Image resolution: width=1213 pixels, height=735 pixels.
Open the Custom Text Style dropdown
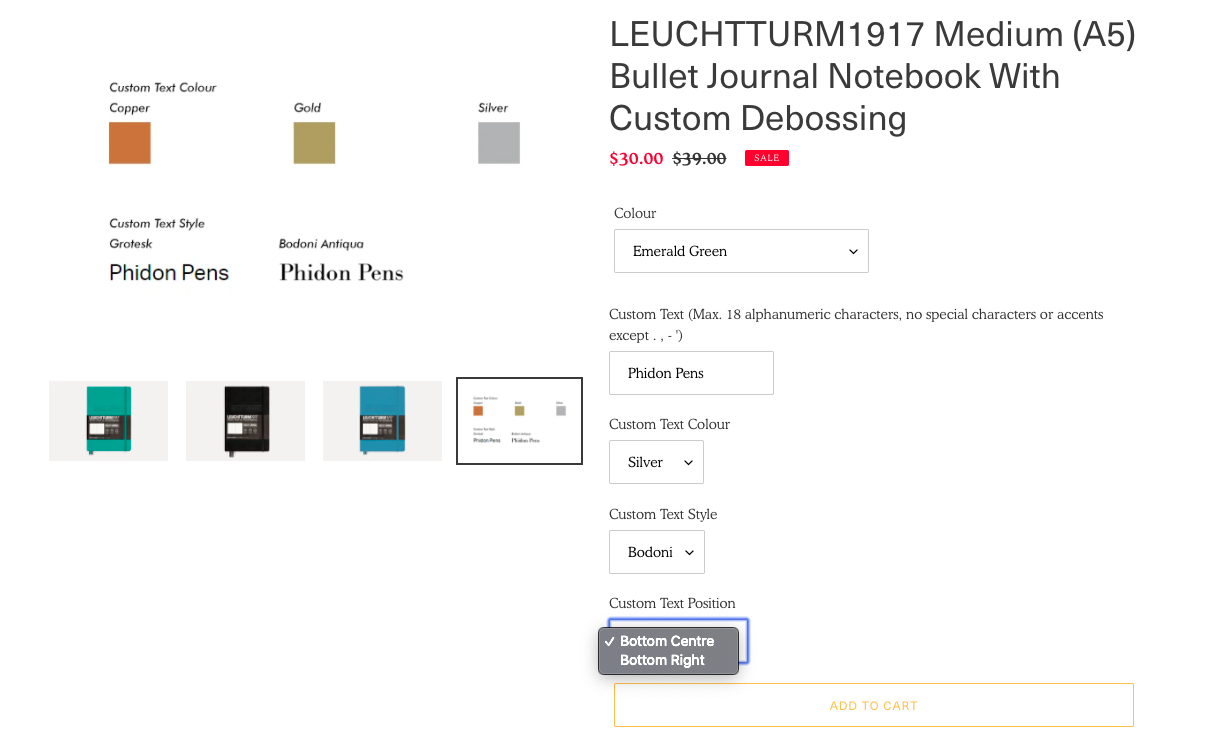click(x=657, y=552)
